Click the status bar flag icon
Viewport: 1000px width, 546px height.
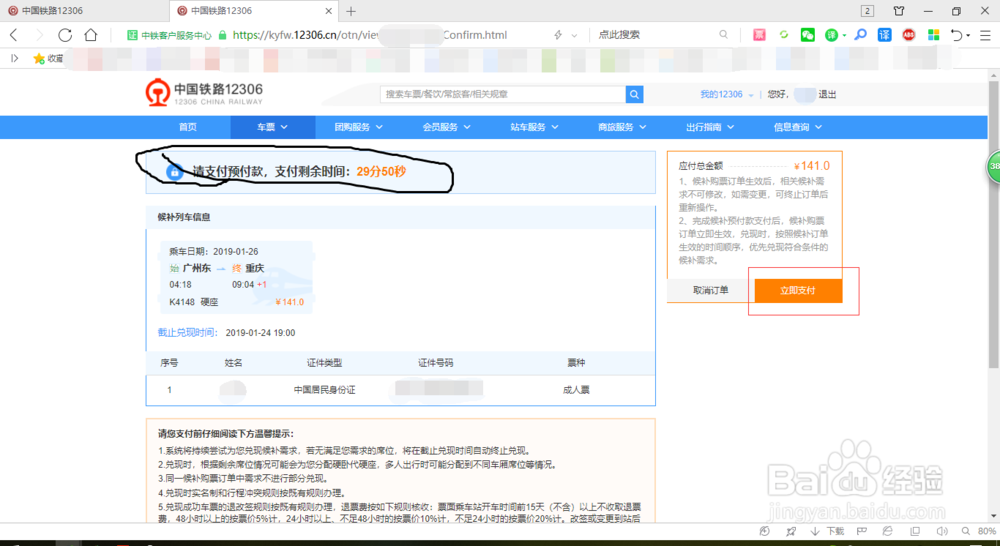(x=862, y=531)
